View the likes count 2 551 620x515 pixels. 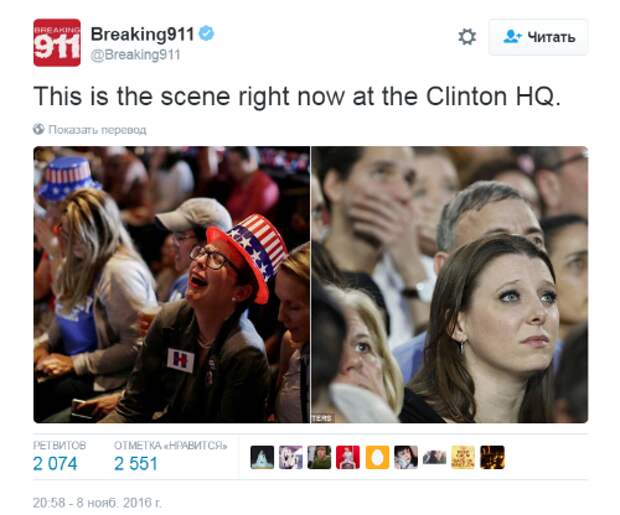[136, 464]
